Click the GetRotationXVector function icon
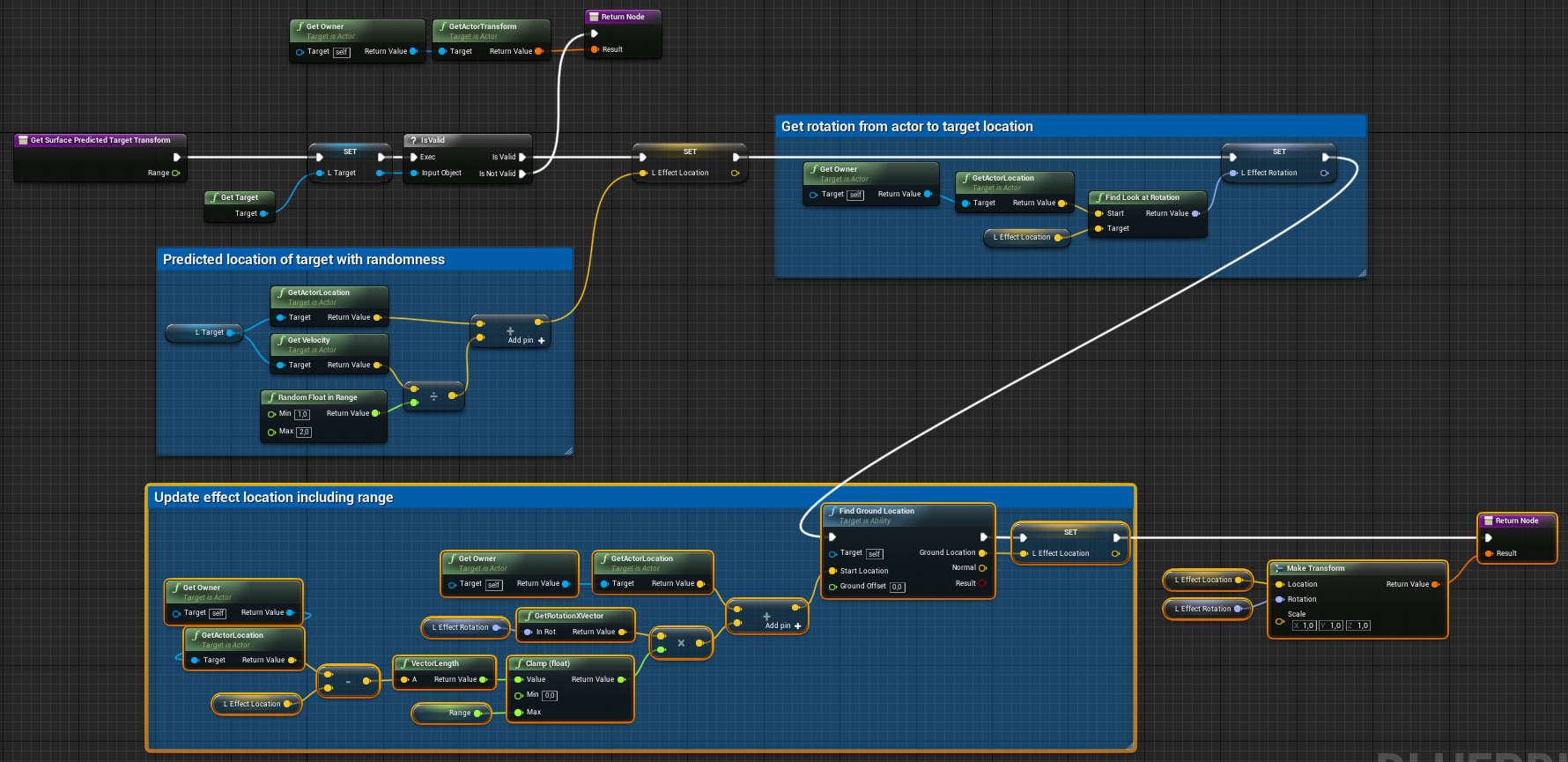The height and width of the screenshot is (762, 1568). [x=528, y=616]
